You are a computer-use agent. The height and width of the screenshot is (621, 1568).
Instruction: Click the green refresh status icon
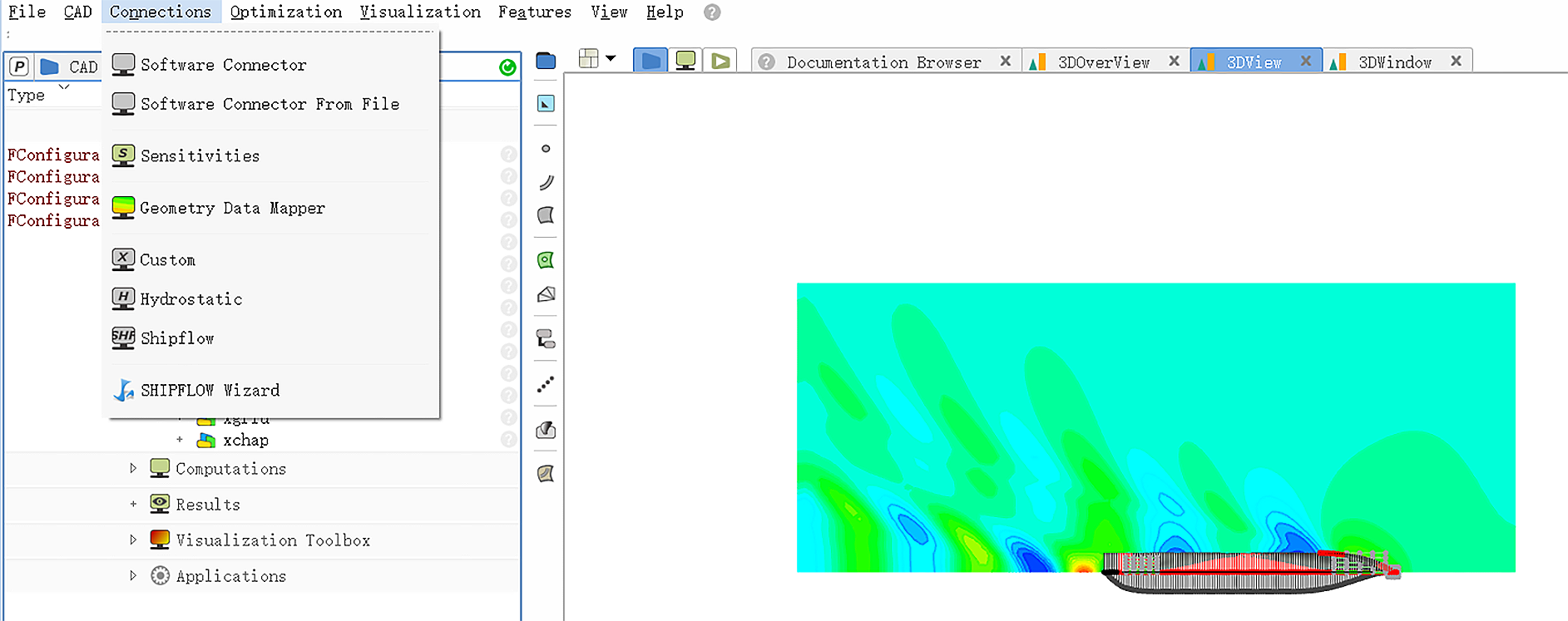[507, 67]
